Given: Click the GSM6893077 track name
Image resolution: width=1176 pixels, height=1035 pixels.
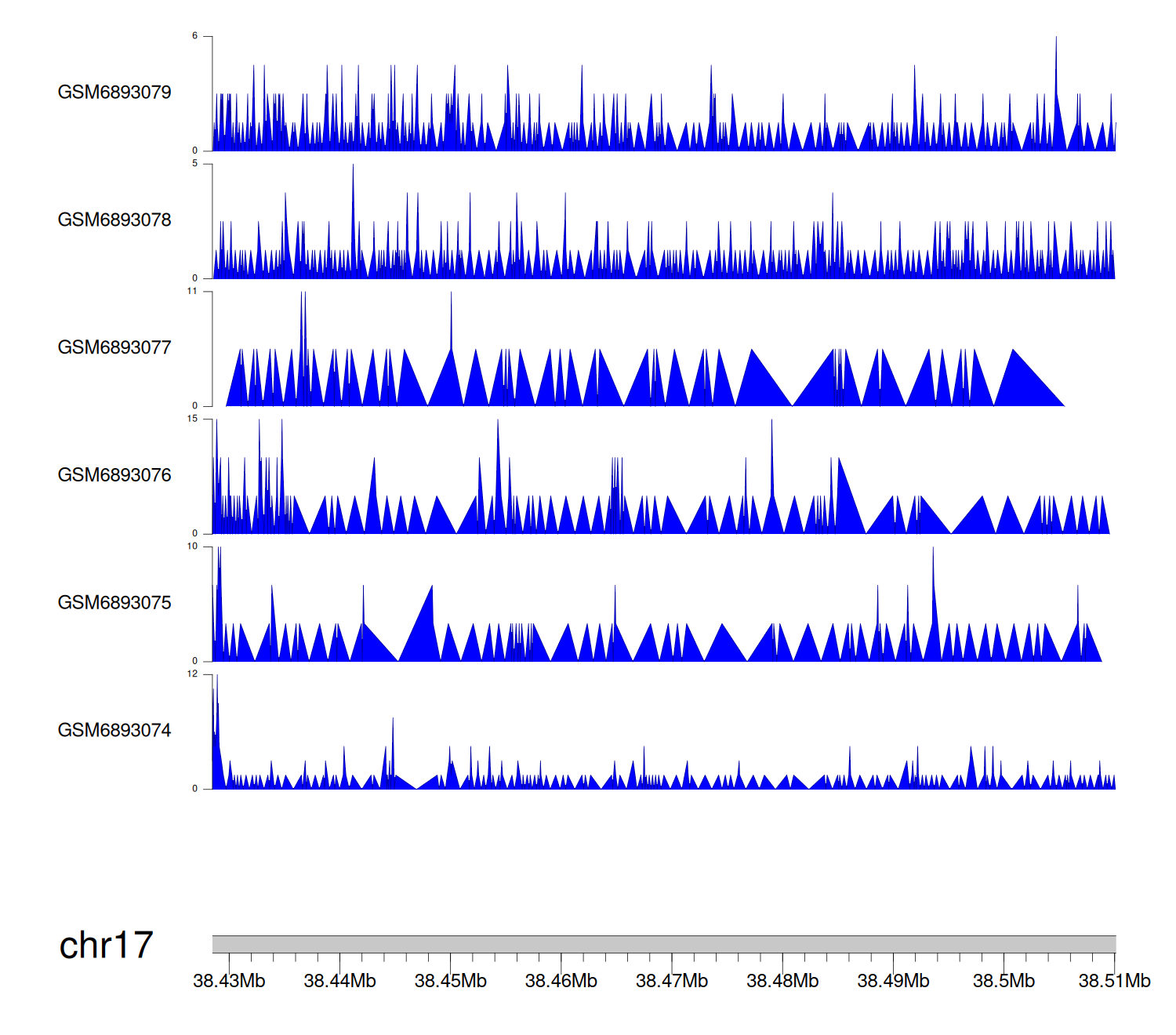Looking at the screenshot, I should click(114, 348).
